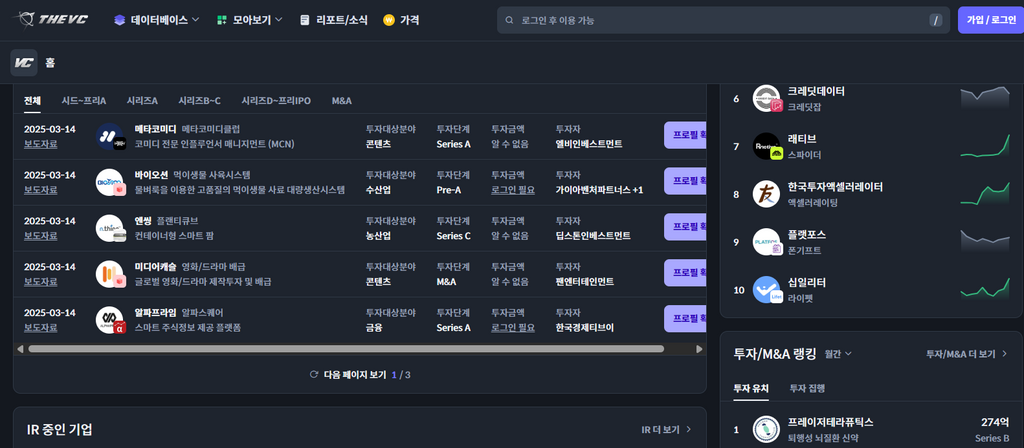The width and height of the screenshot is (1024, 448).
Task: Select the 시리즈D~프리IPO tab
Action: (276, 101)
